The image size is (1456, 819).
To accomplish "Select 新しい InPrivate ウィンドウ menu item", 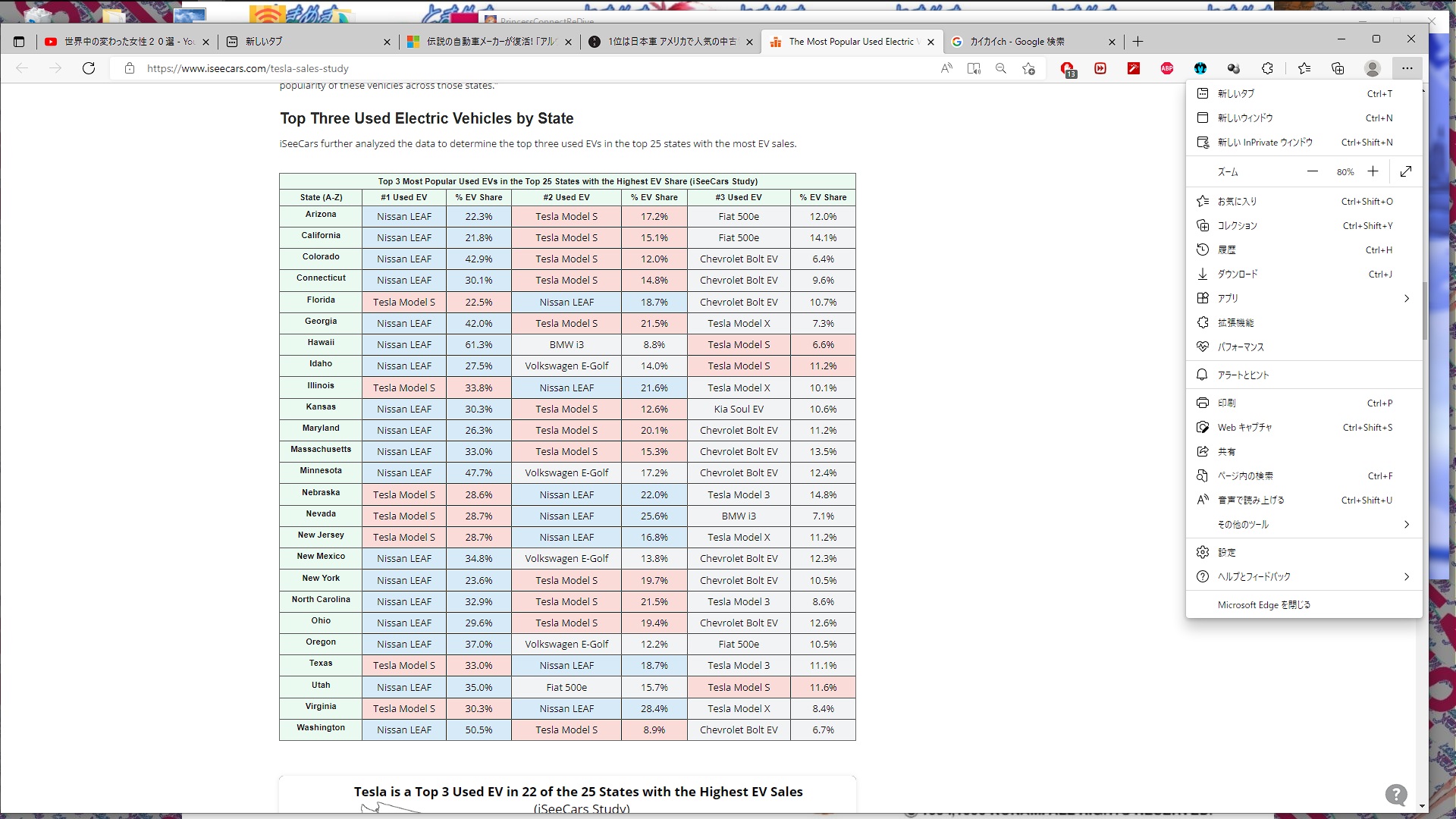I will pyautogui.click(x=1265, y=142).
